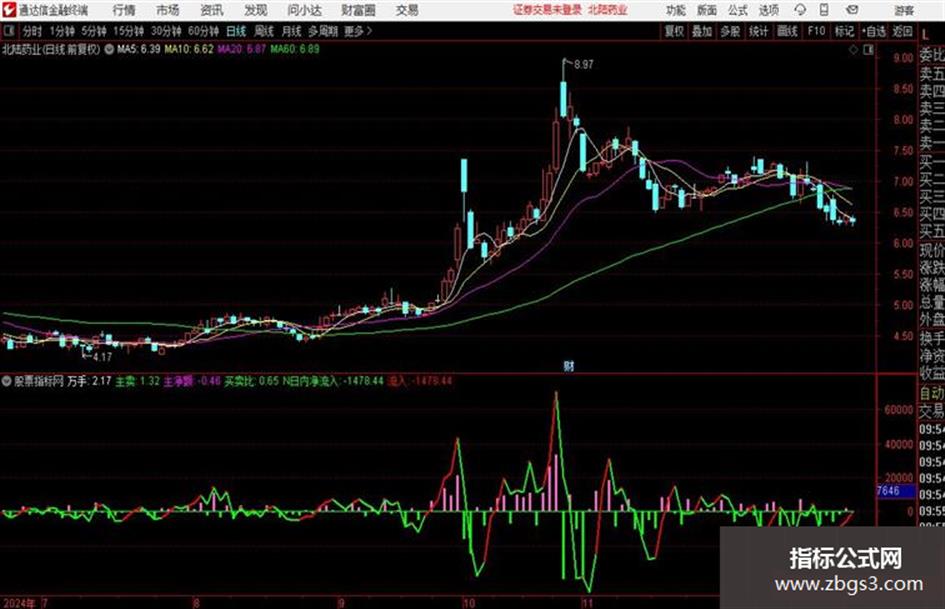Switch to the 5分钟 period tab
Image resolution: width=945 pixels, height=609 pixels.
pyautogui.click(x=94, y=31)
